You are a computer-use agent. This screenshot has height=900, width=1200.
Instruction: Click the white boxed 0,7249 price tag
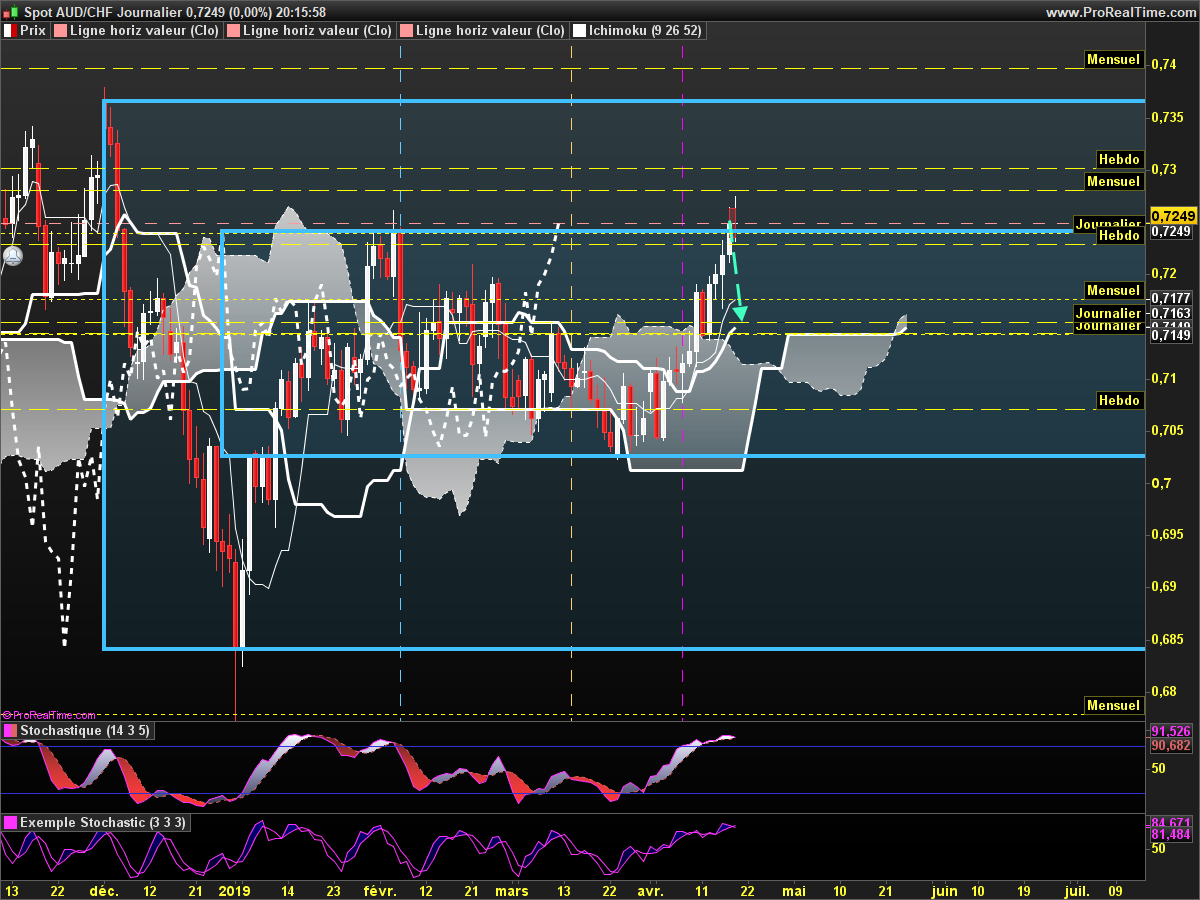tap(1172, 231)
